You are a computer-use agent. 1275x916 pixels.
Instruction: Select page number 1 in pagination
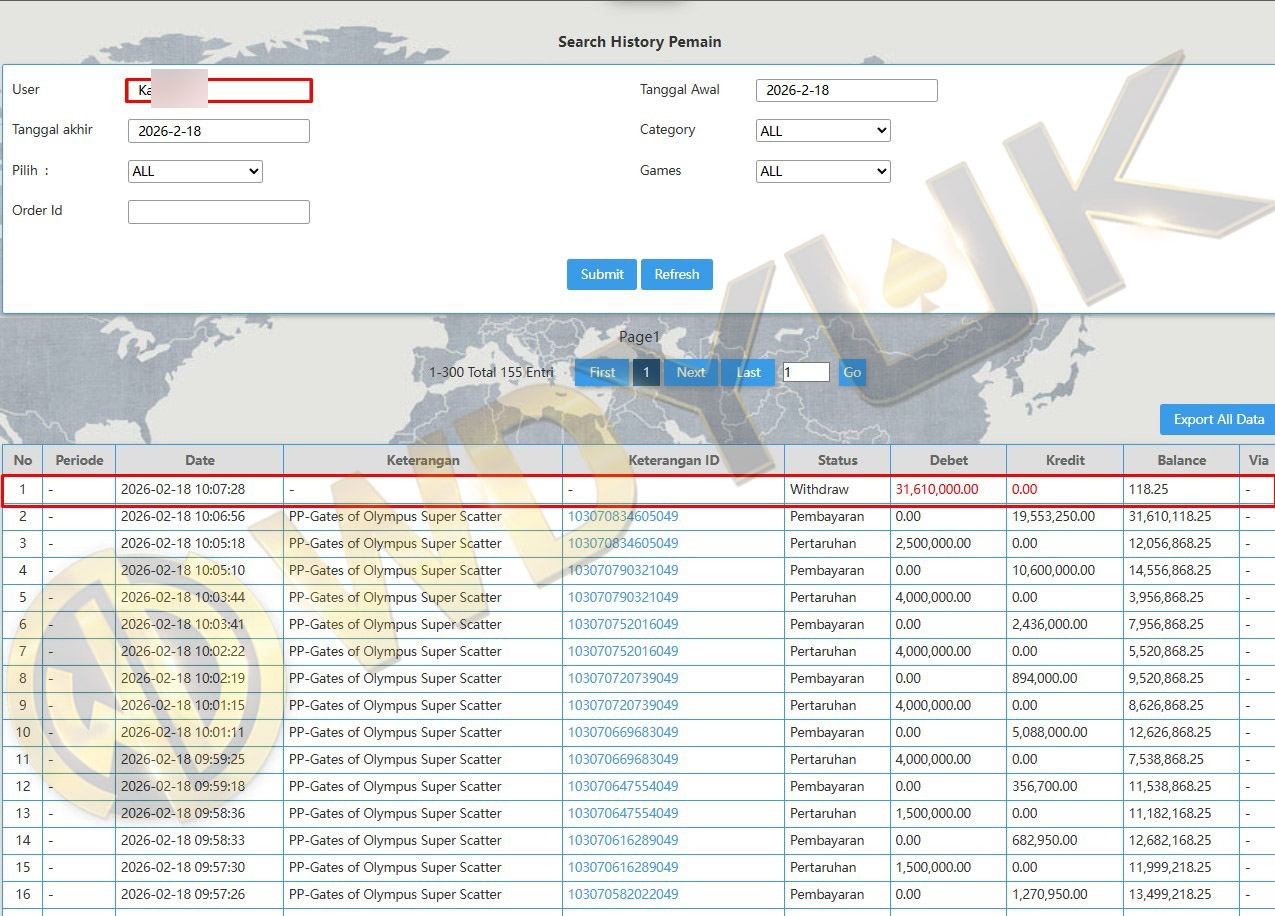point(646,372)
